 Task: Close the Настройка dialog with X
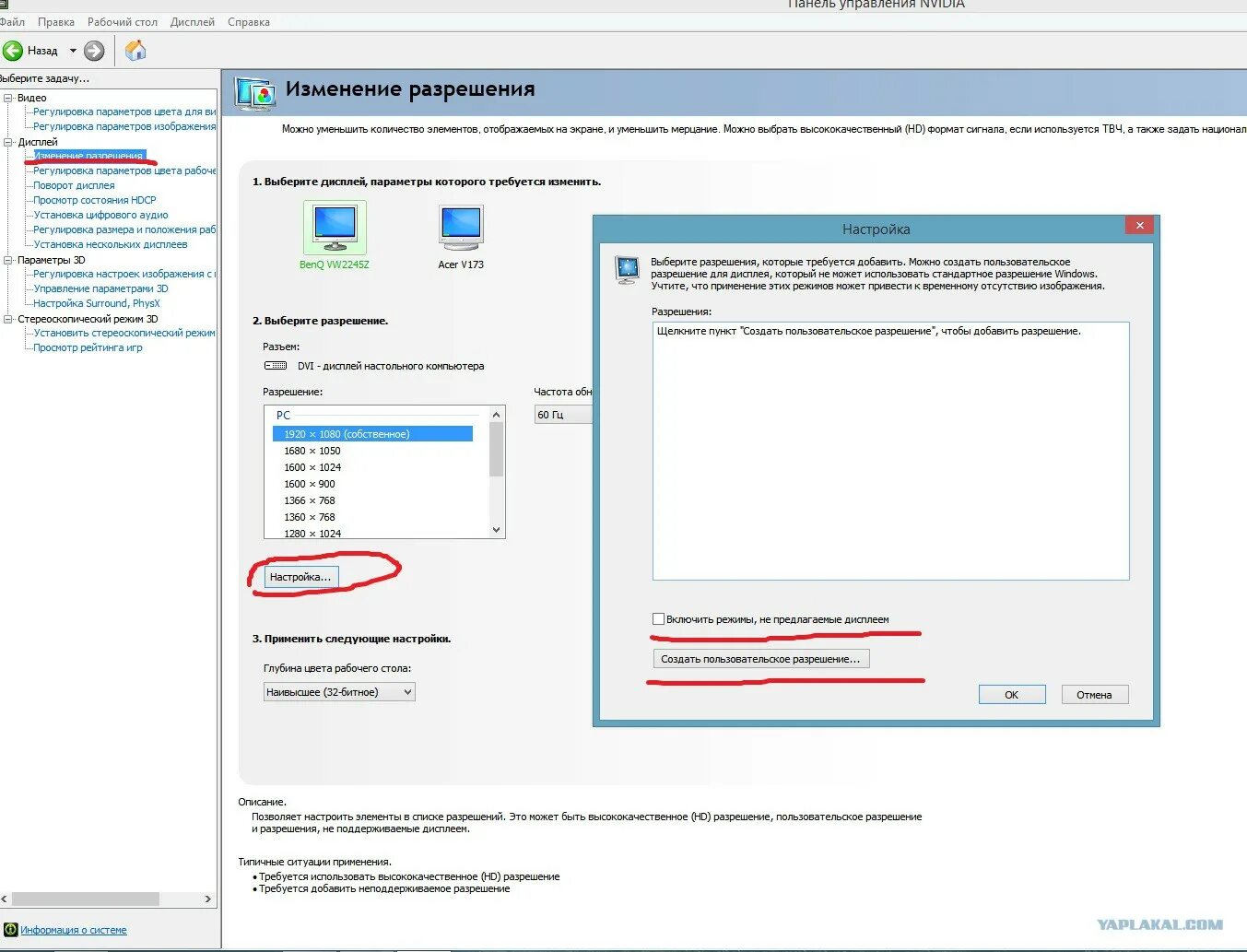pos(1140,226)
